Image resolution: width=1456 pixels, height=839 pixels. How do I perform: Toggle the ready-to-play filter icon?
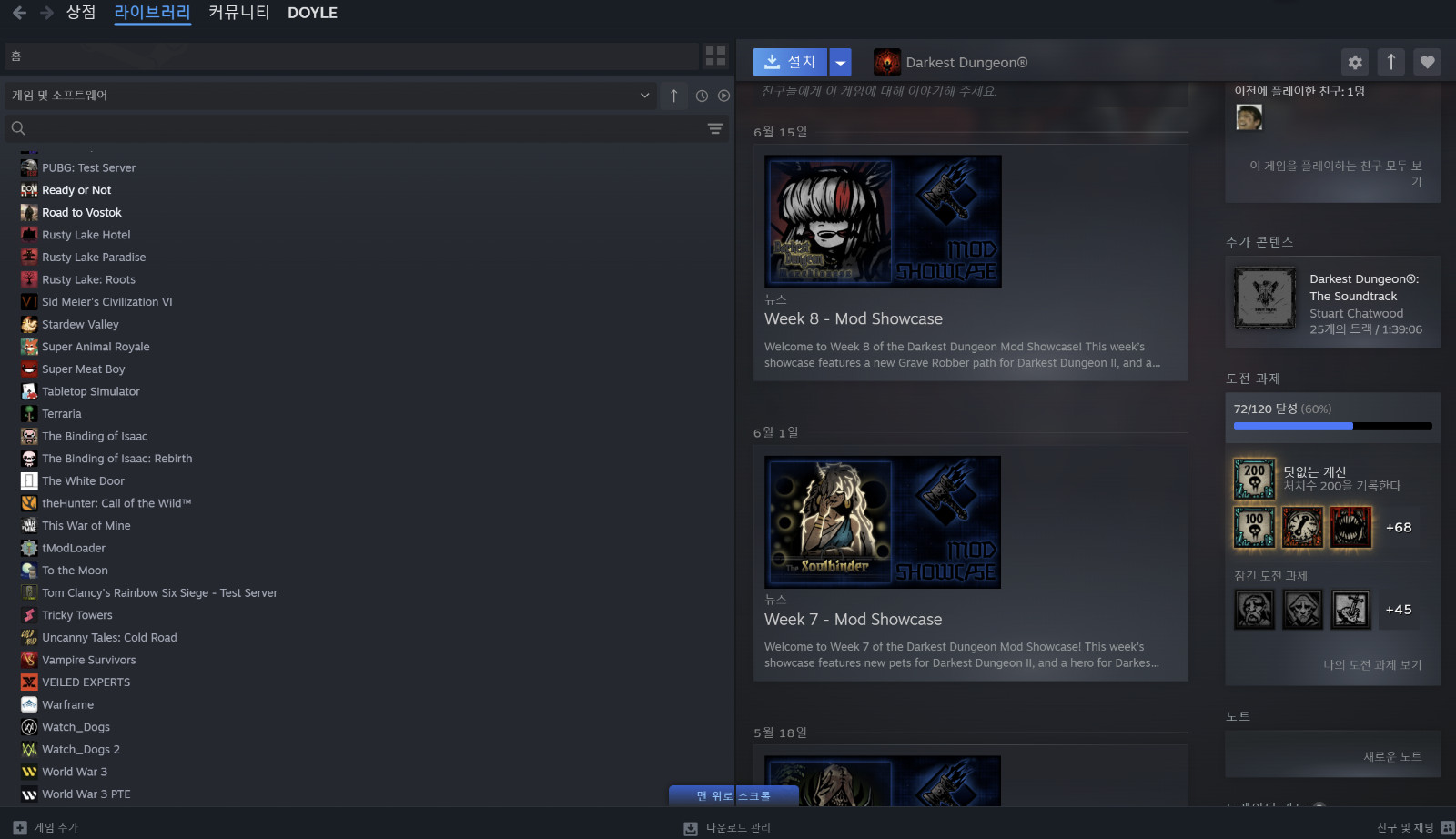click(x=723, y=96)
